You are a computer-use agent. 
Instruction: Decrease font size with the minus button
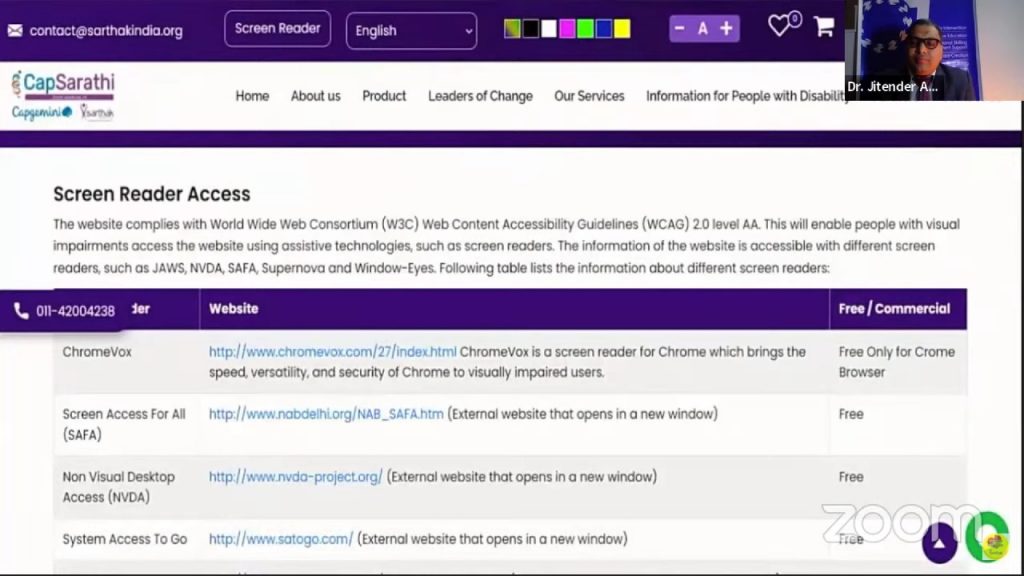pos(680,29)
